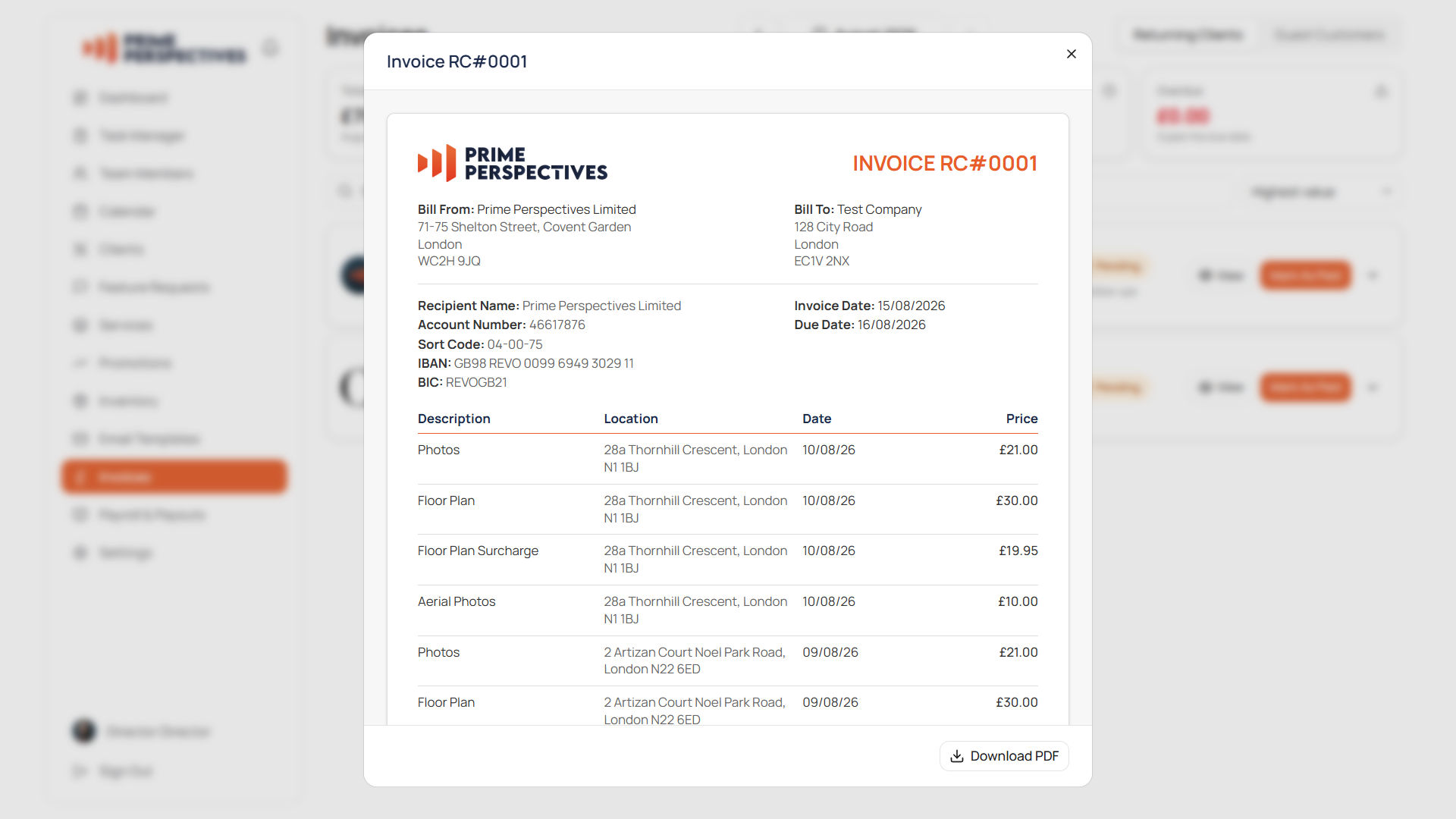
Task: Select the 'Aerial Photos' description
Action: coord(457,601)
